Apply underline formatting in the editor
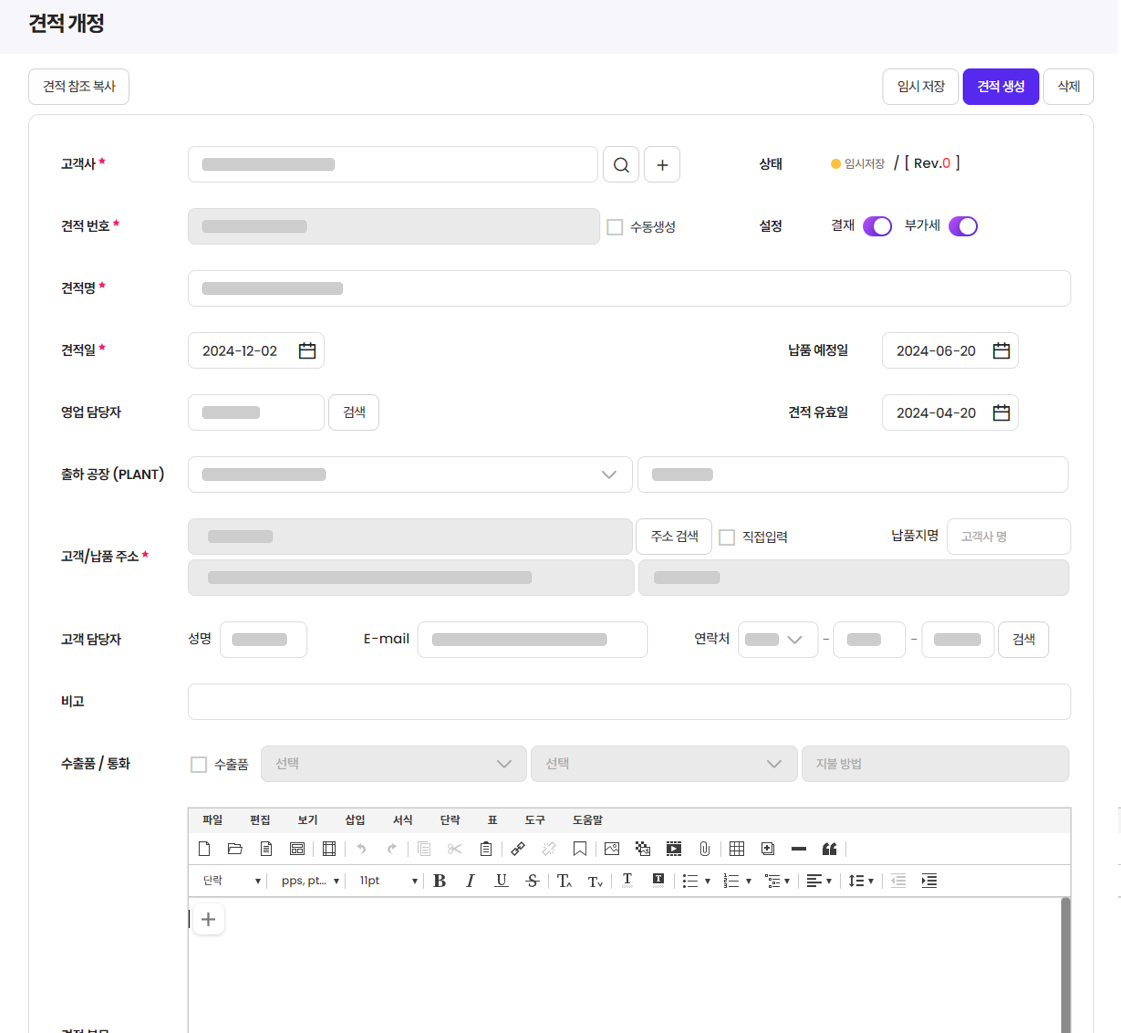Viewport: 1121px width, 1033px height. tap(501, 881)
